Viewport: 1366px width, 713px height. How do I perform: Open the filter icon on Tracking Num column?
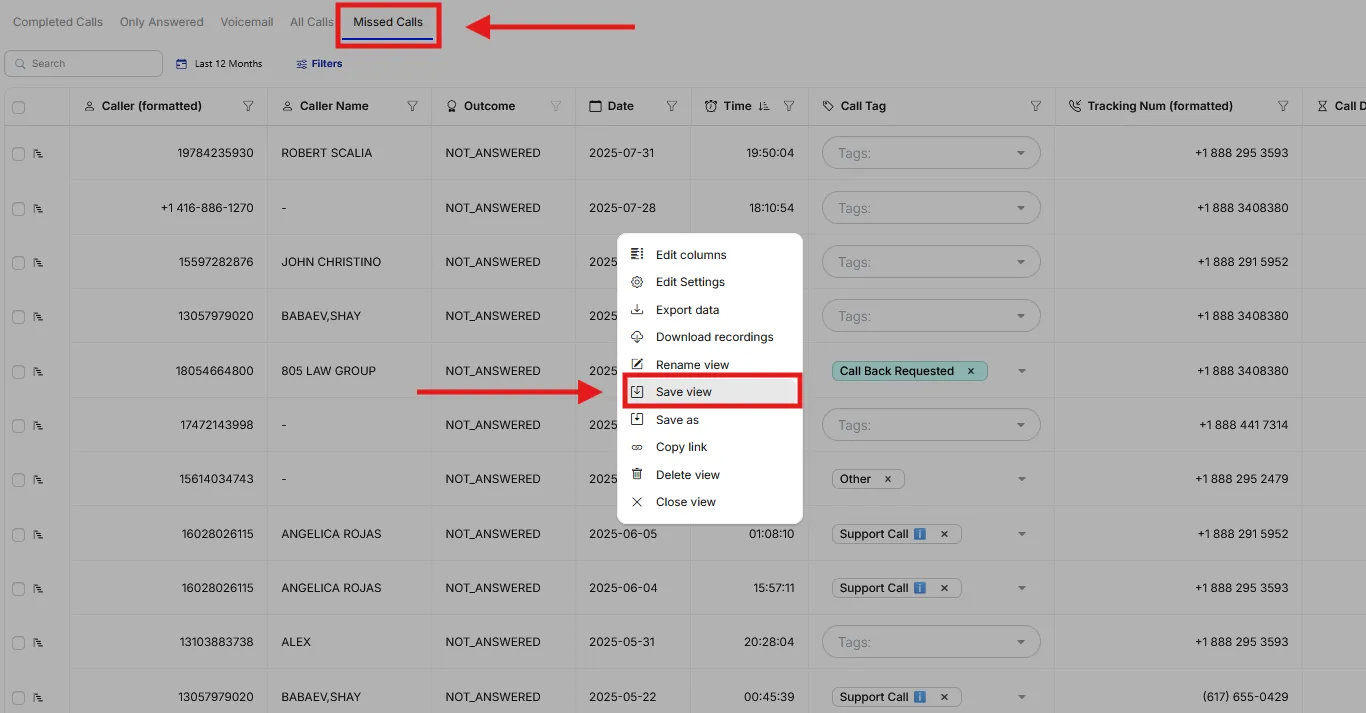1283,106
